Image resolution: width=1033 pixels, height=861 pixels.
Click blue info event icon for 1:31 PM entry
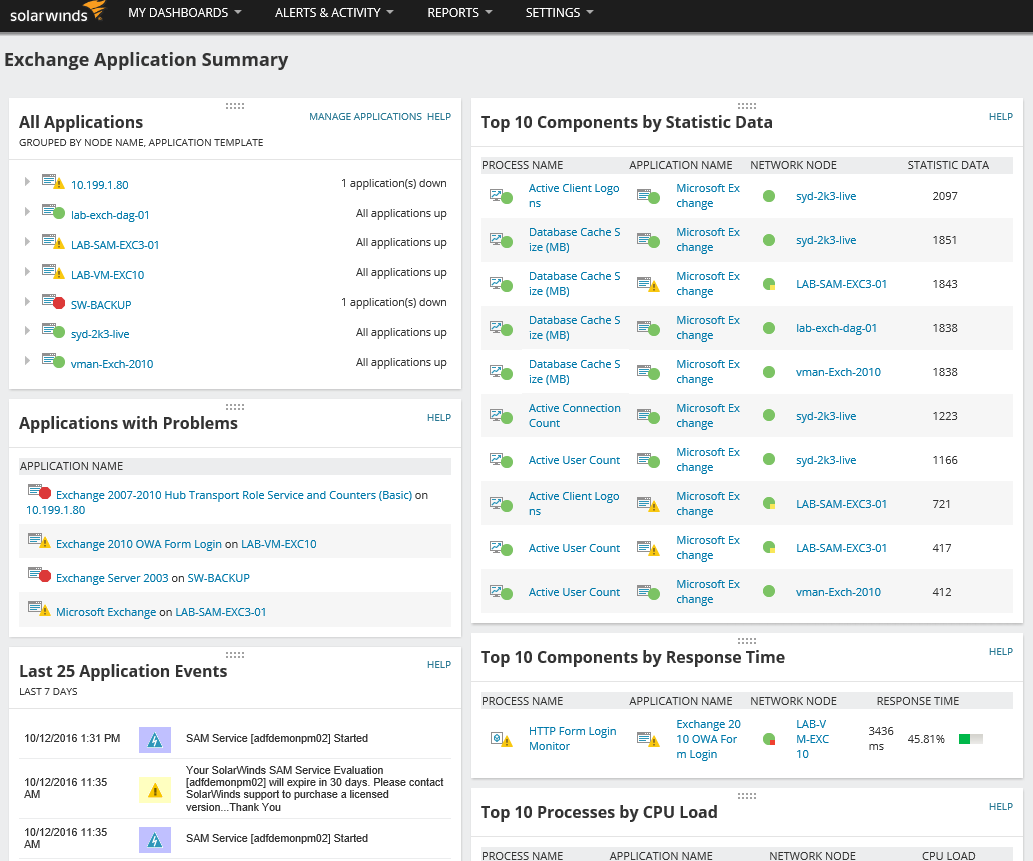coord(155,740)
